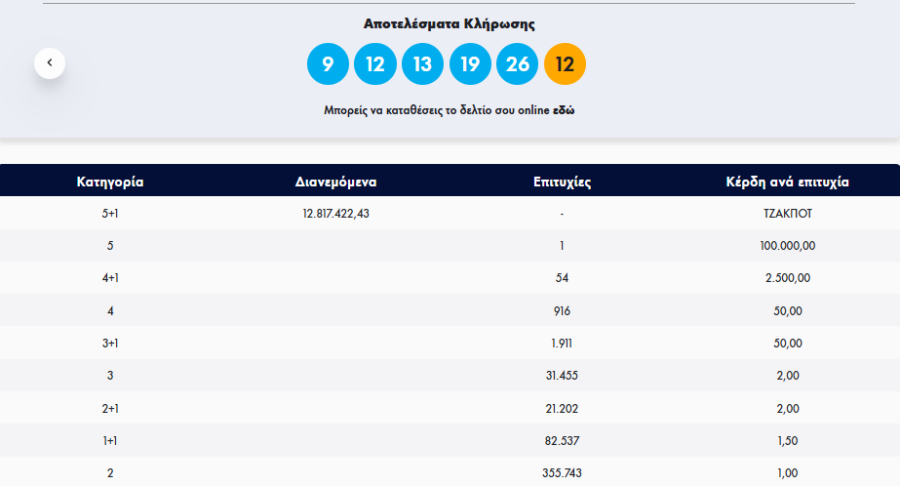The image size is (900, 486).
Task: Click the 100.000,00 winnings value
Action: (x=787, y=246)
